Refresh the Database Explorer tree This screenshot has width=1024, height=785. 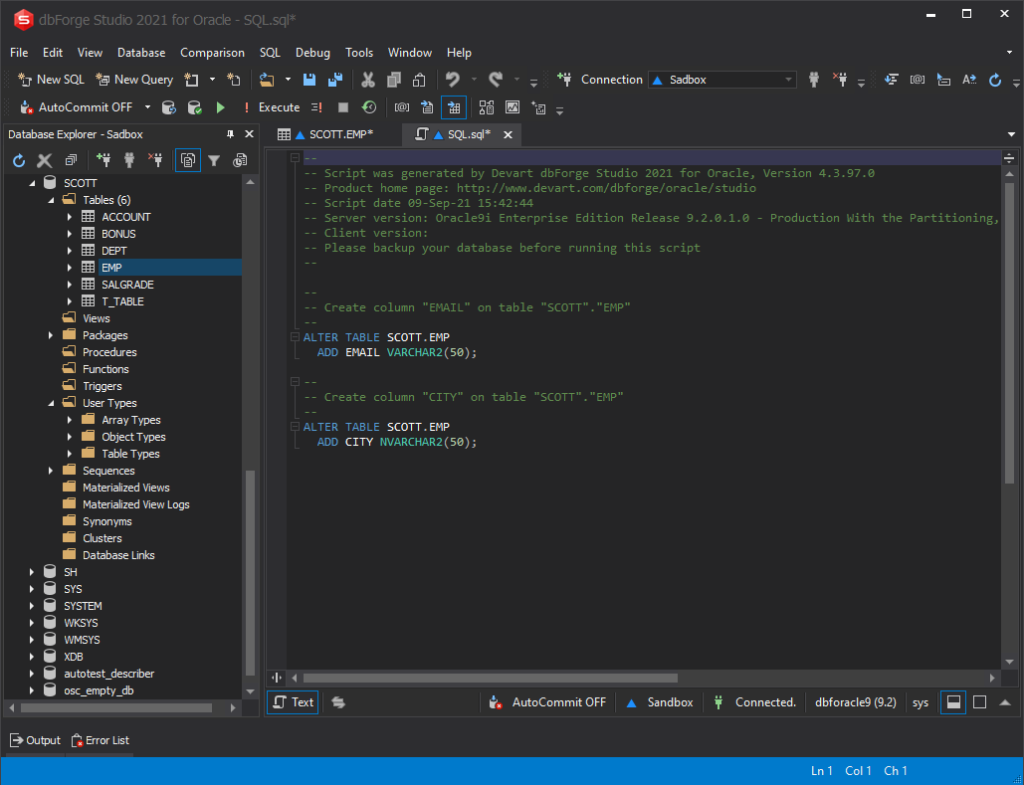tap(18, 160)
